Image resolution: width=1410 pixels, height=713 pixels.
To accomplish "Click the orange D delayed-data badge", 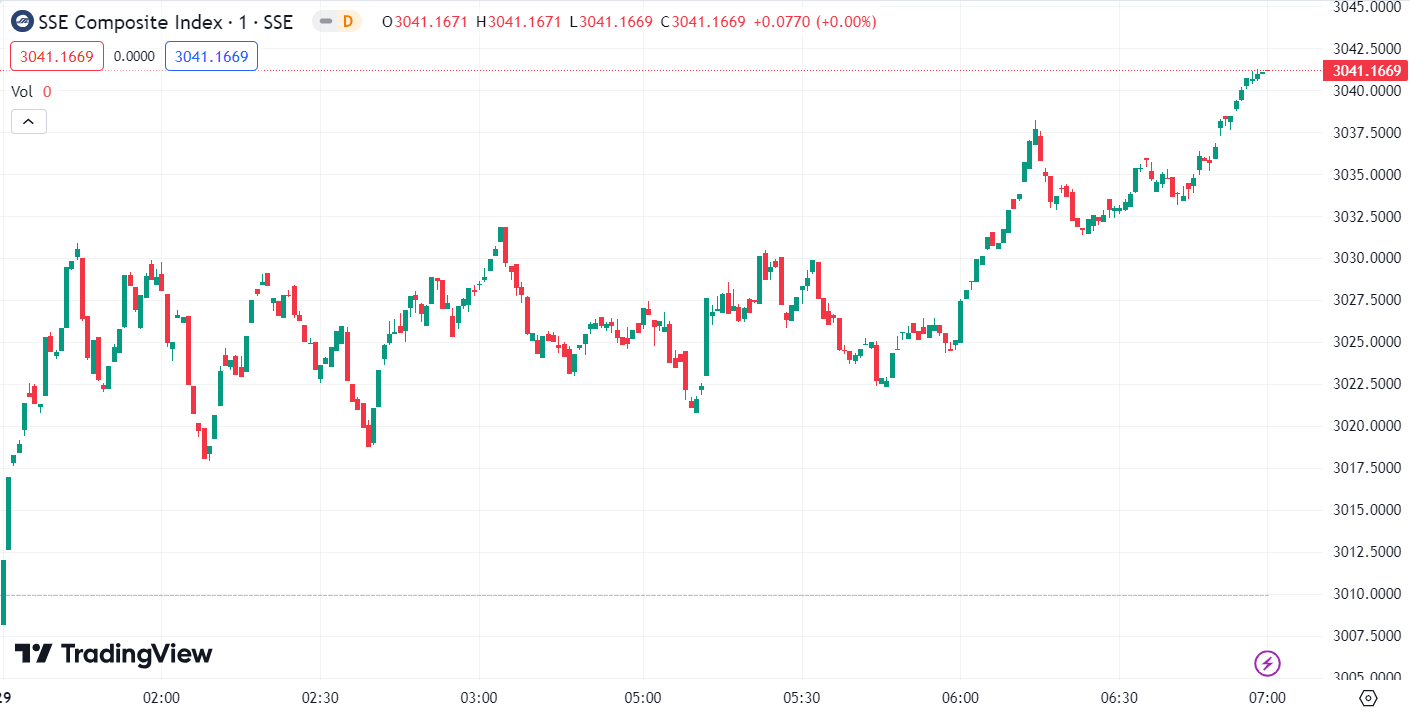I will [348, 21].
